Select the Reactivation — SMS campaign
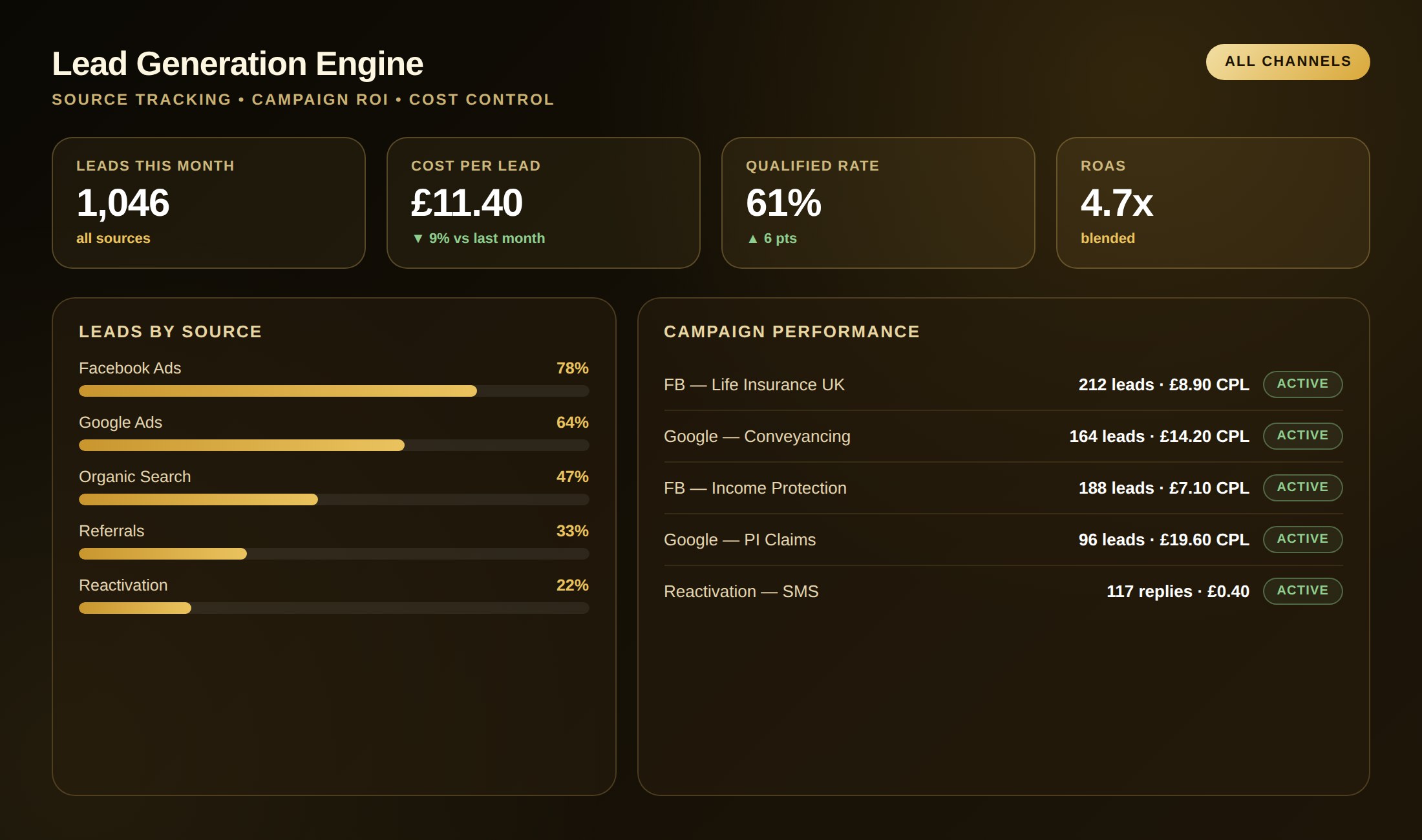 [1003, 591]
